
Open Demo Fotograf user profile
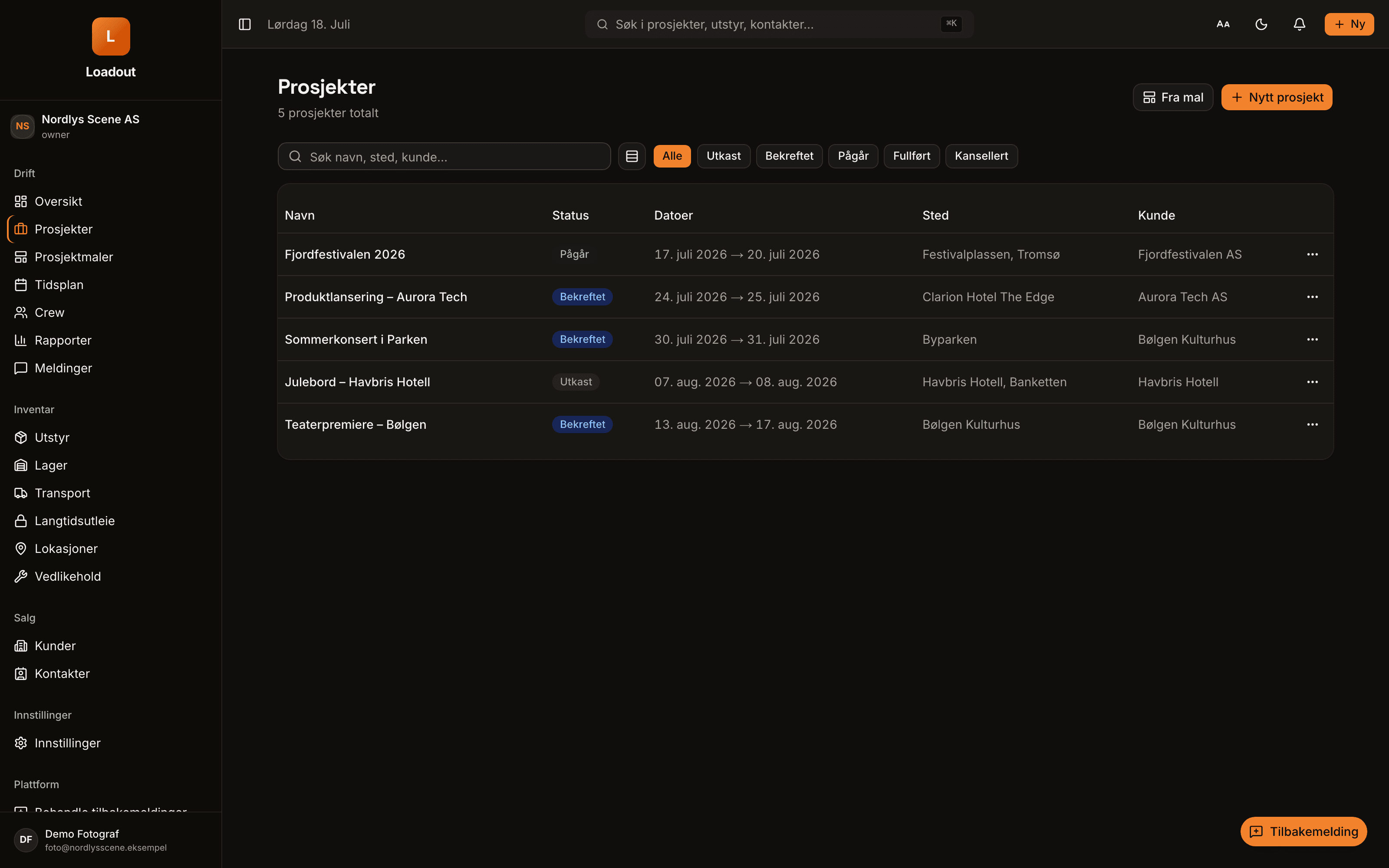pos(111,840)
